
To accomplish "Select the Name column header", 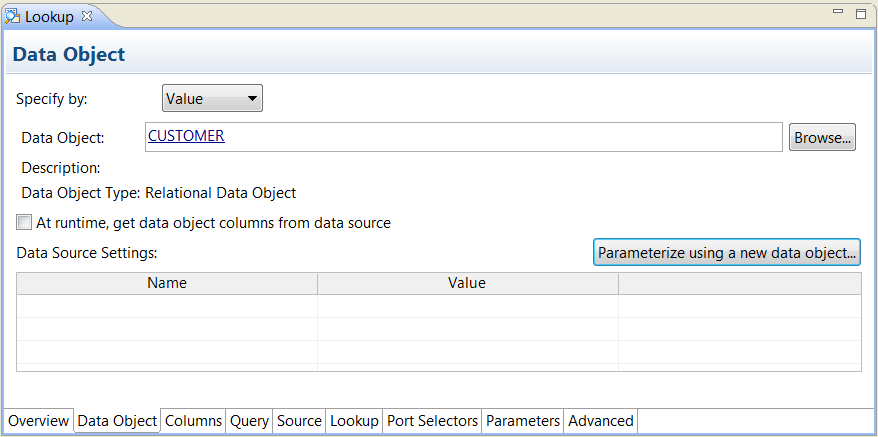I will 167,283.
